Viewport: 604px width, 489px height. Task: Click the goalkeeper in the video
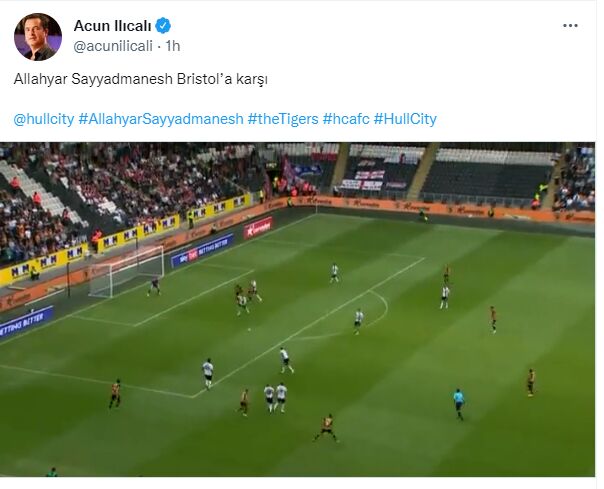(154, 287)
